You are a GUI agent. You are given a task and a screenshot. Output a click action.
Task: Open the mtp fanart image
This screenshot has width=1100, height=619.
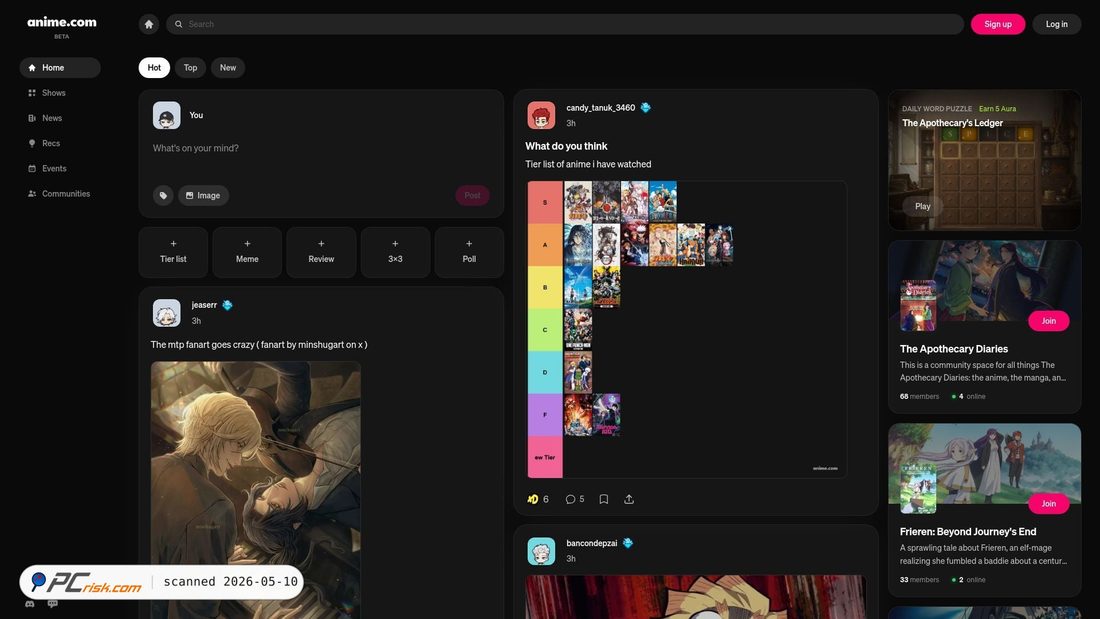pos(256,490)
